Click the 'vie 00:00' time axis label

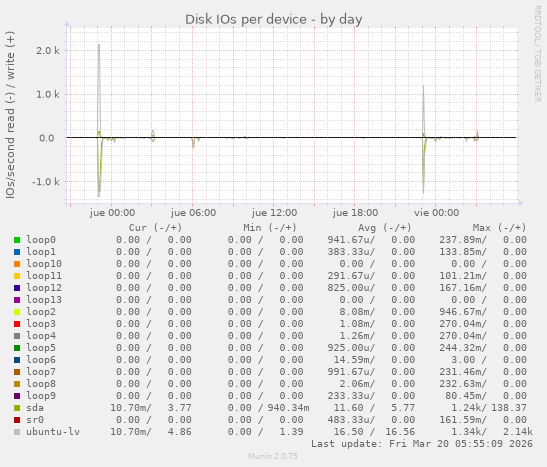click(x=436, y=213)
